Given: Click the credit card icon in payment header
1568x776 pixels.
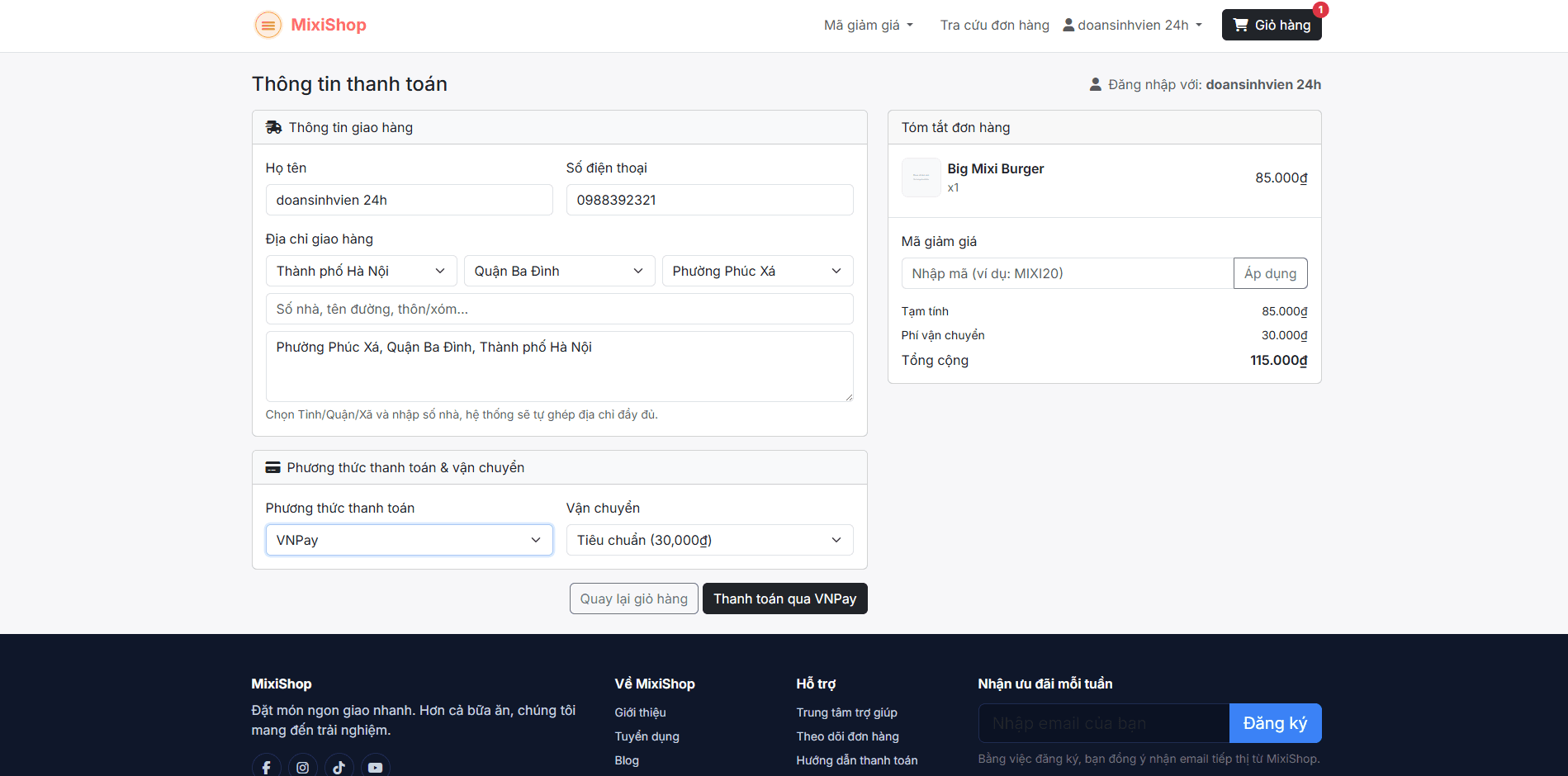Looking at the screenshot, I should tap(272, 467).
